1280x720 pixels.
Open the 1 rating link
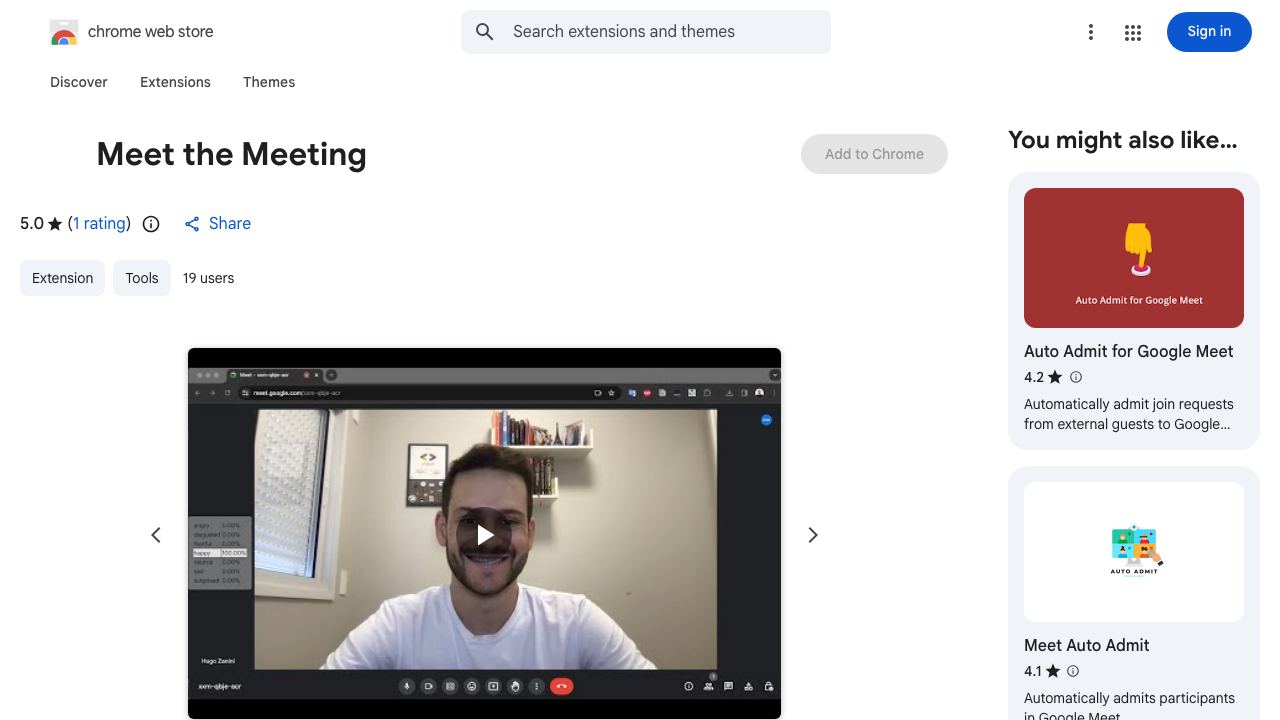99,224
